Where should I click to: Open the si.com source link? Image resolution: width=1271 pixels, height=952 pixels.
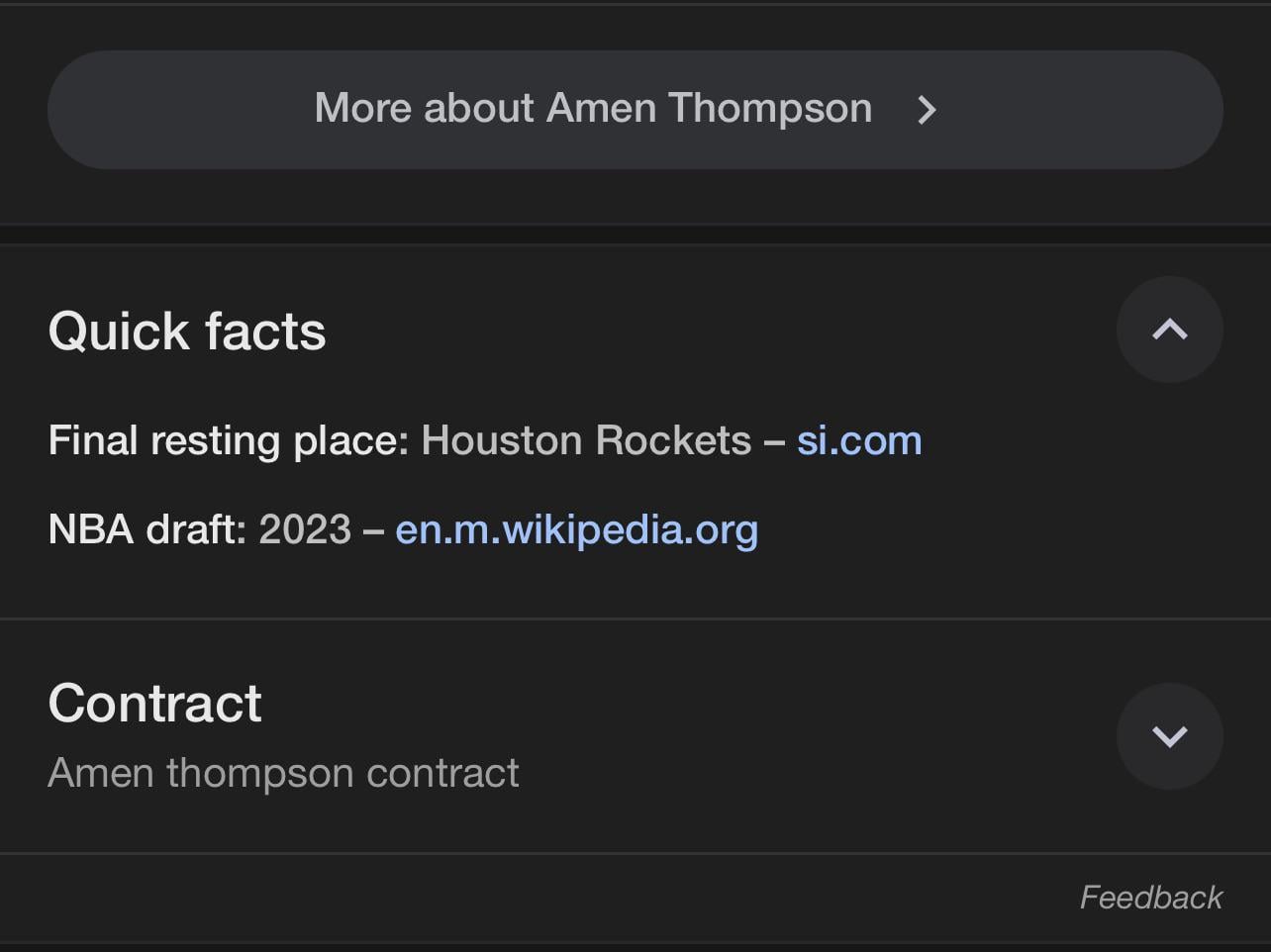[x=859, y=440]
